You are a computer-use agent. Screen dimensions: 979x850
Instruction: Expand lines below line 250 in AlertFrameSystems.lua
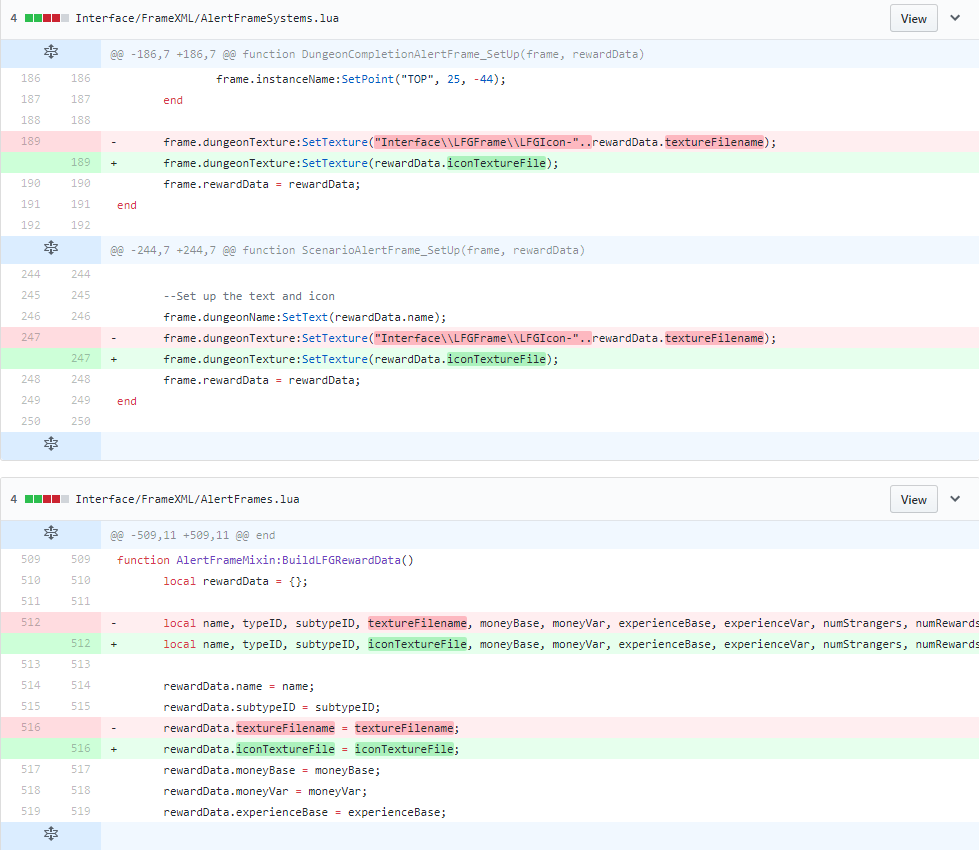tap(51, 444)
